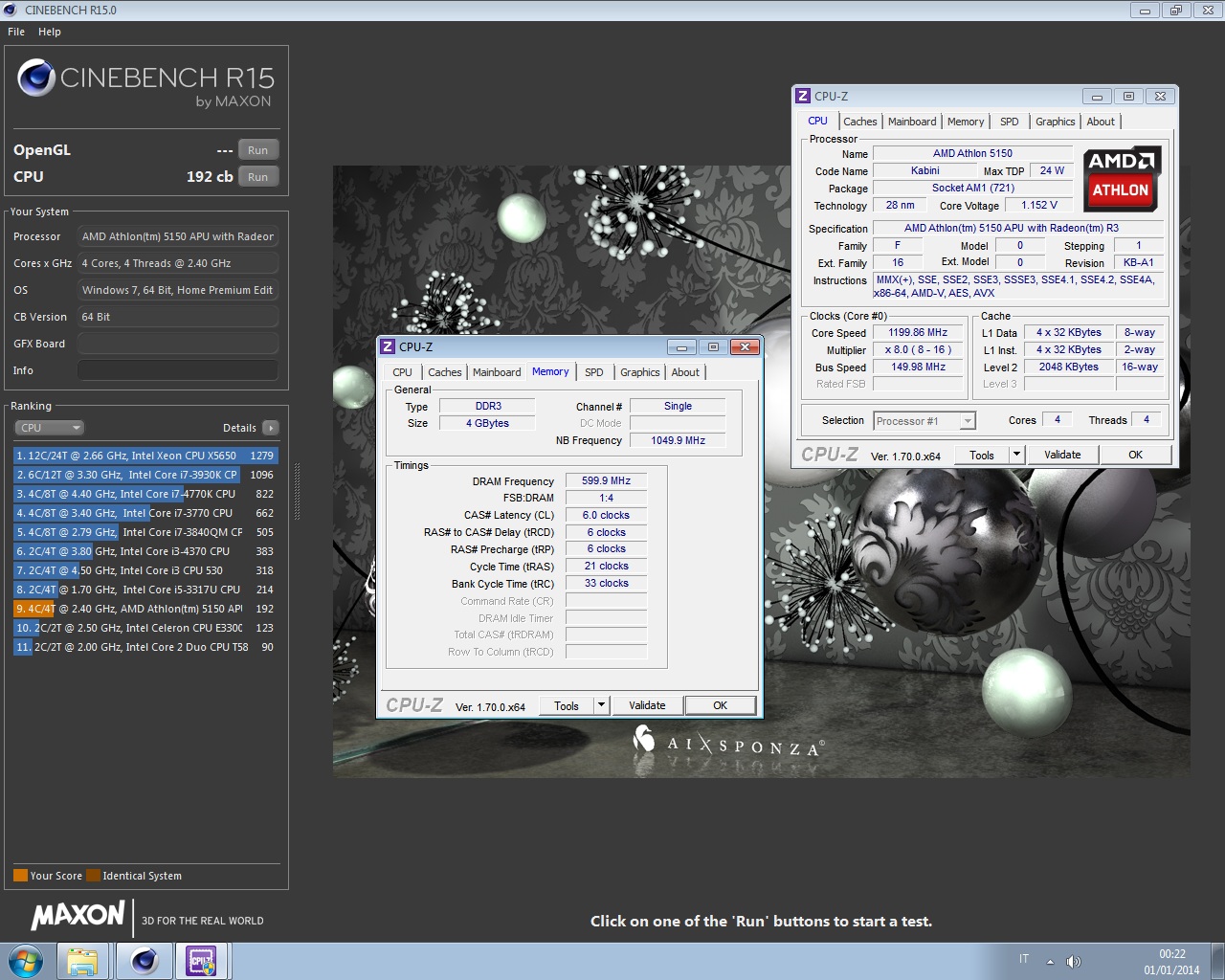Viewport: 1225px width, 980px height.
Task: Click IT language indicator in tray
Action: coord(1024,959)
